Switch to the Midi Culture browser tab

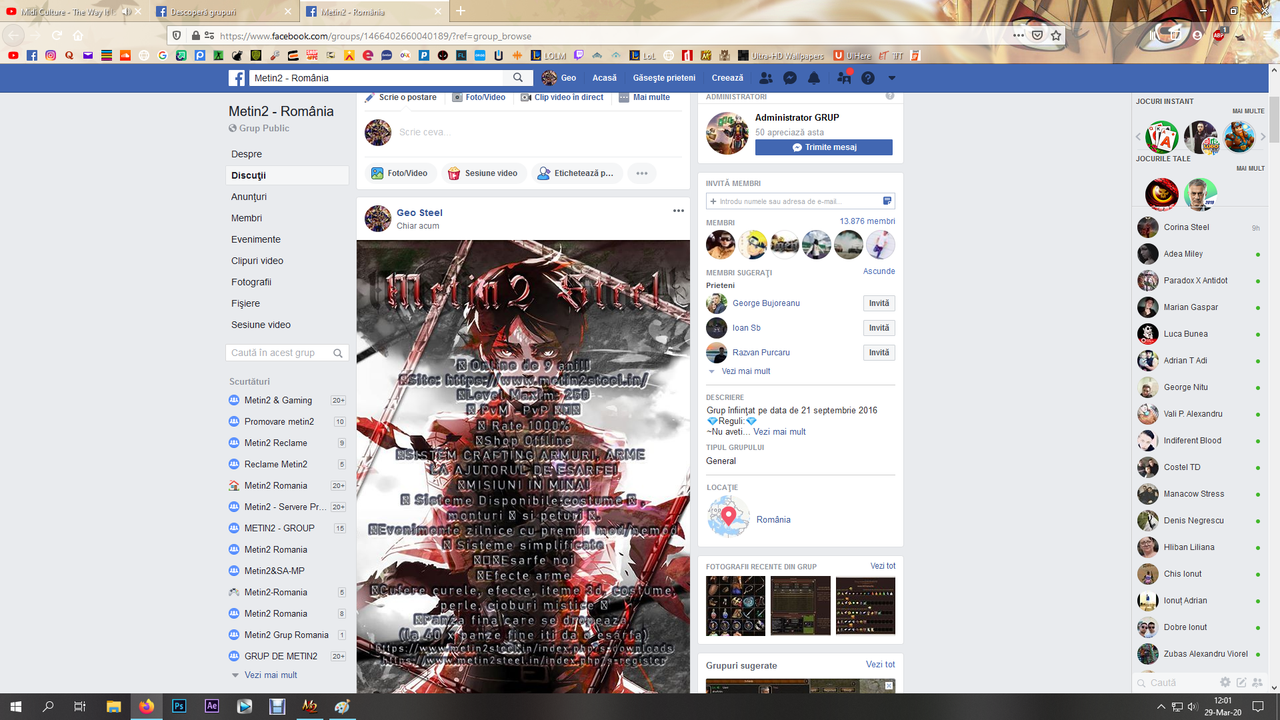pyautogui.click(x=75, y=11)
